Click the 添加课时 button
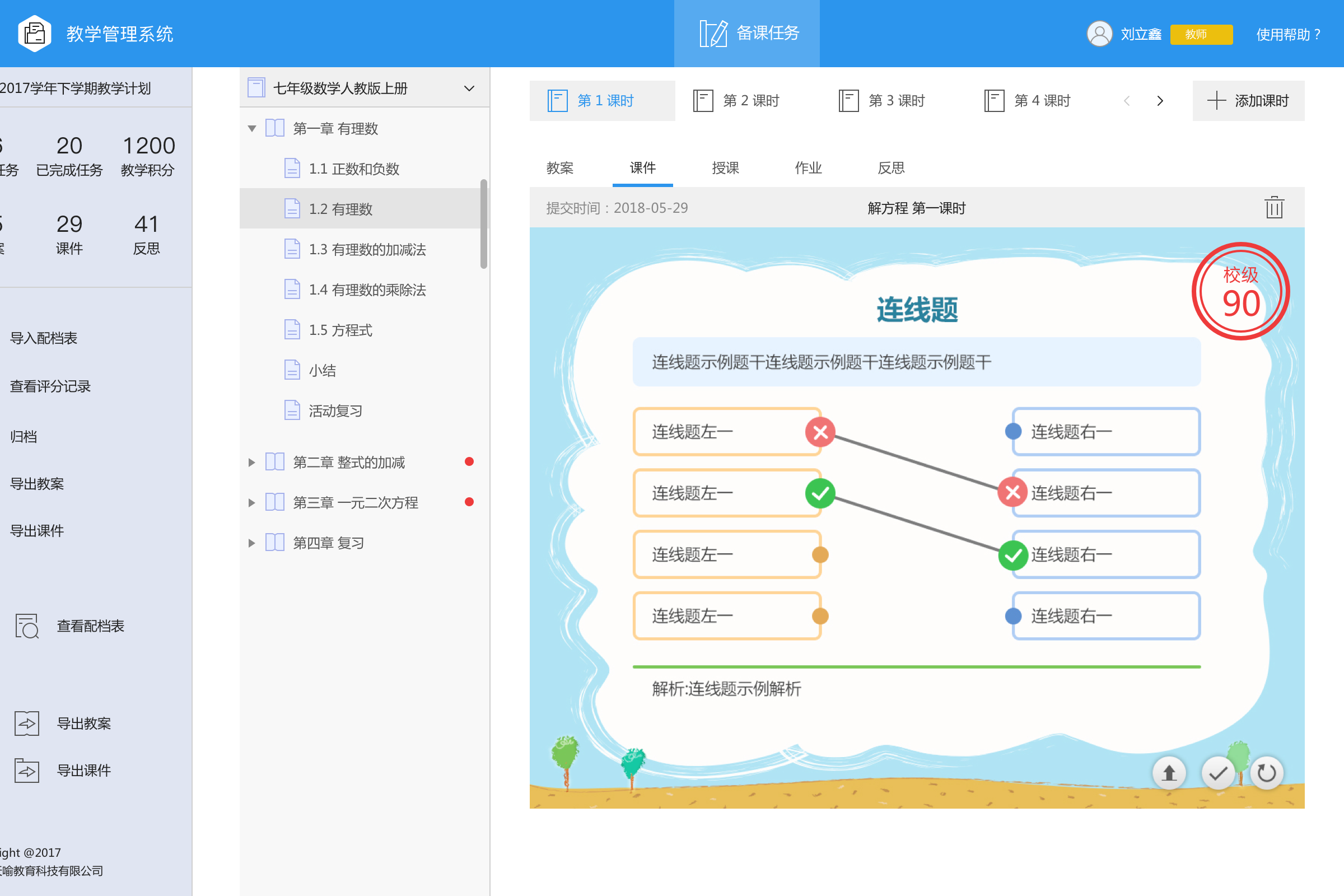 [1248, 101]
